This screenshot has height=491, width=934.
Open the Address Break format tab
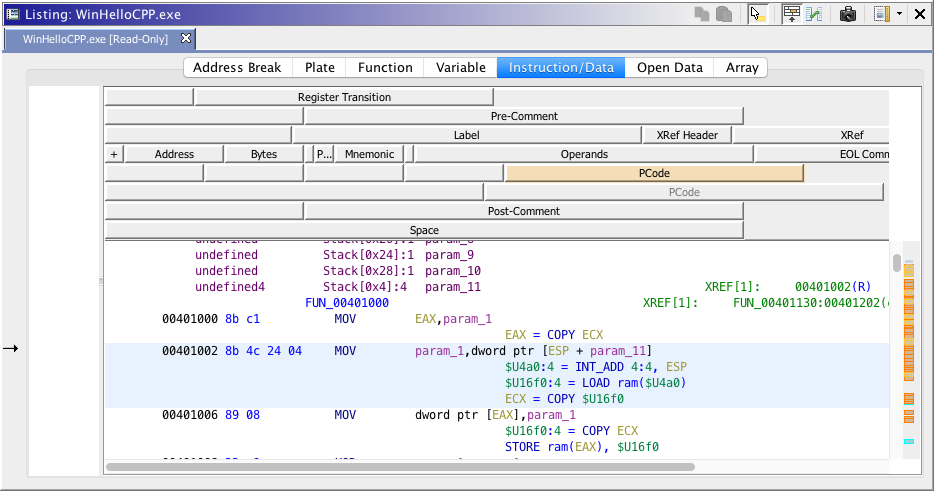click(237, 68)
